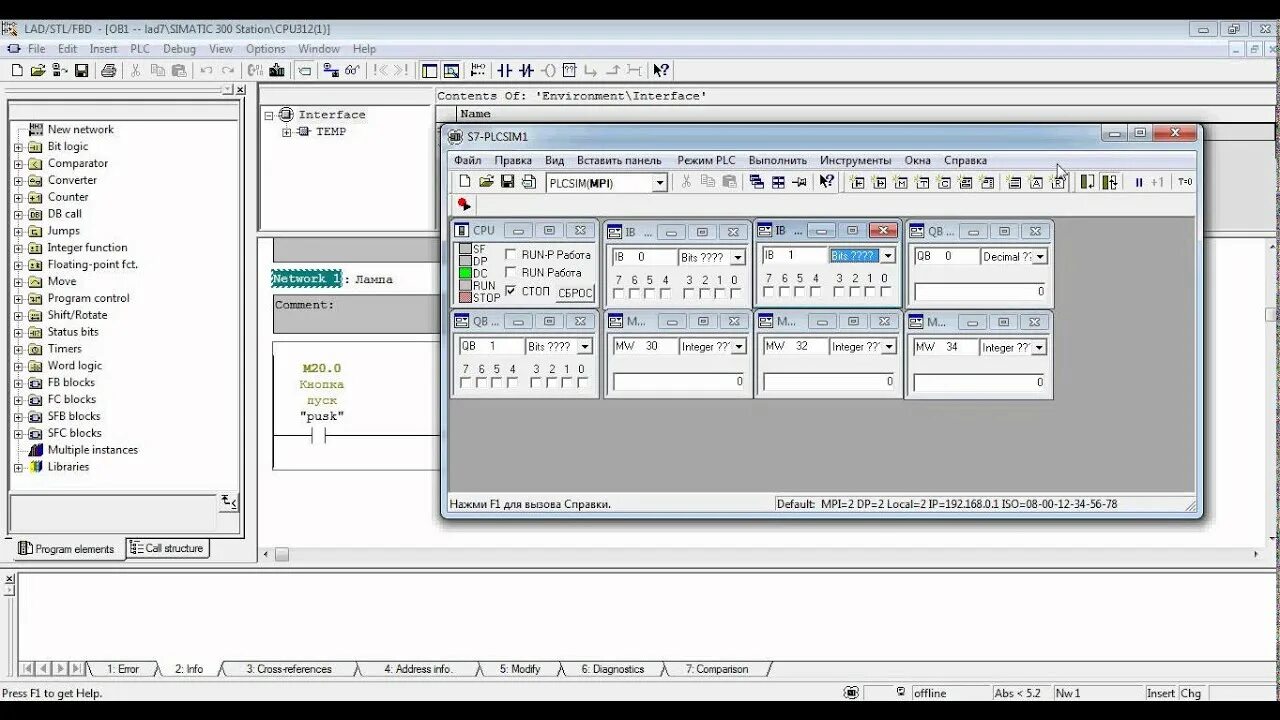Check RUN-P Работа checkbox in CPU panel
Image resolution: width=1280 pixels, height=720 pixels.
click(x=511, y=255)
